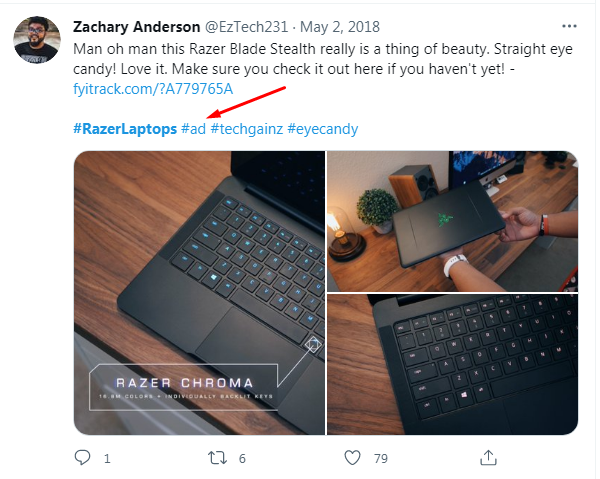This screenshot has height=479, width=600.
Task: Click the reply speech bubble icon
Action: (82, 457)
